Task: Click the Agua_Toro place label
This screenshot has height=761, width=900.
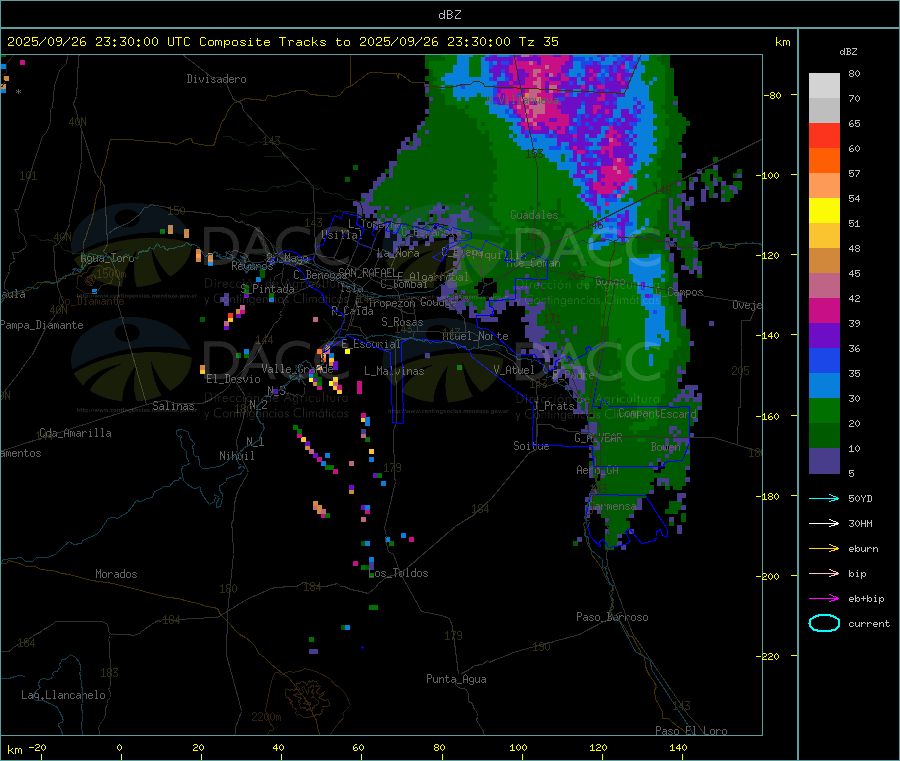Action: coord(107,258)
